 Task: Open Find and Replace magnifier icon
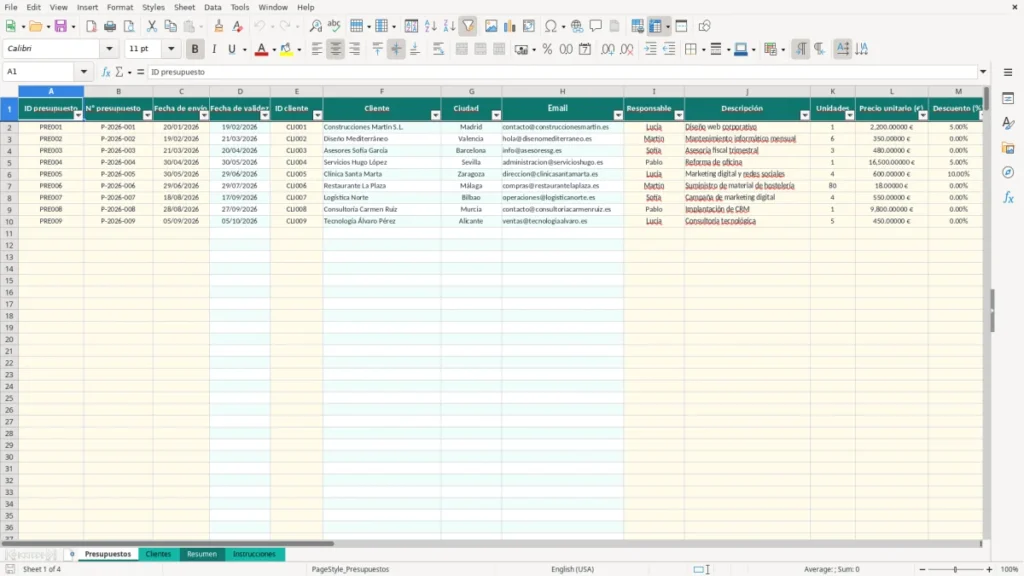(315, 26)
